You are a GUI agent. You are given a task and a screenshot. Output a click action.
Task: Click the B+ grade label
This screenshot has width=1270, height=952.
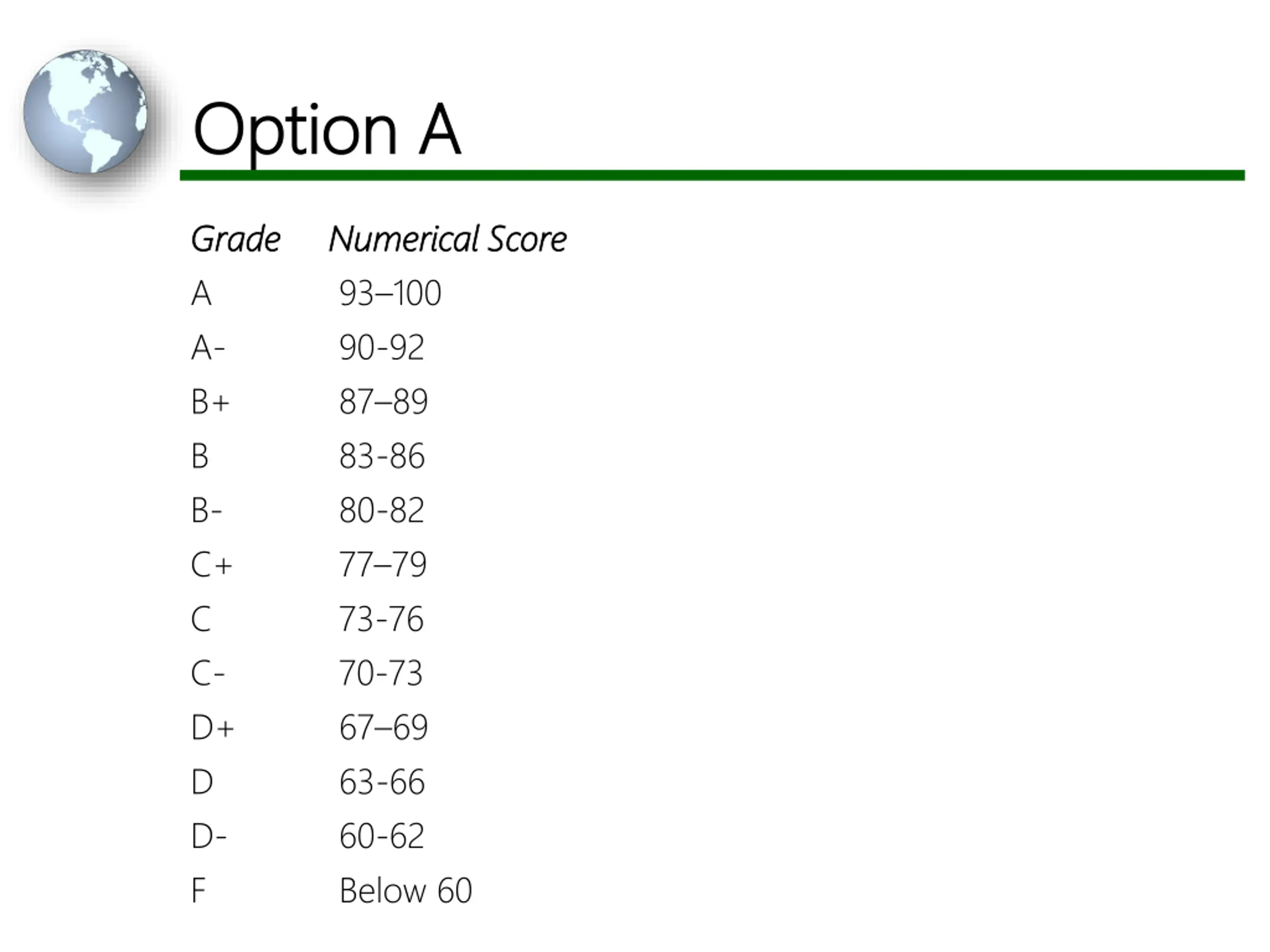pyautogui.click(x=210, y=402)
